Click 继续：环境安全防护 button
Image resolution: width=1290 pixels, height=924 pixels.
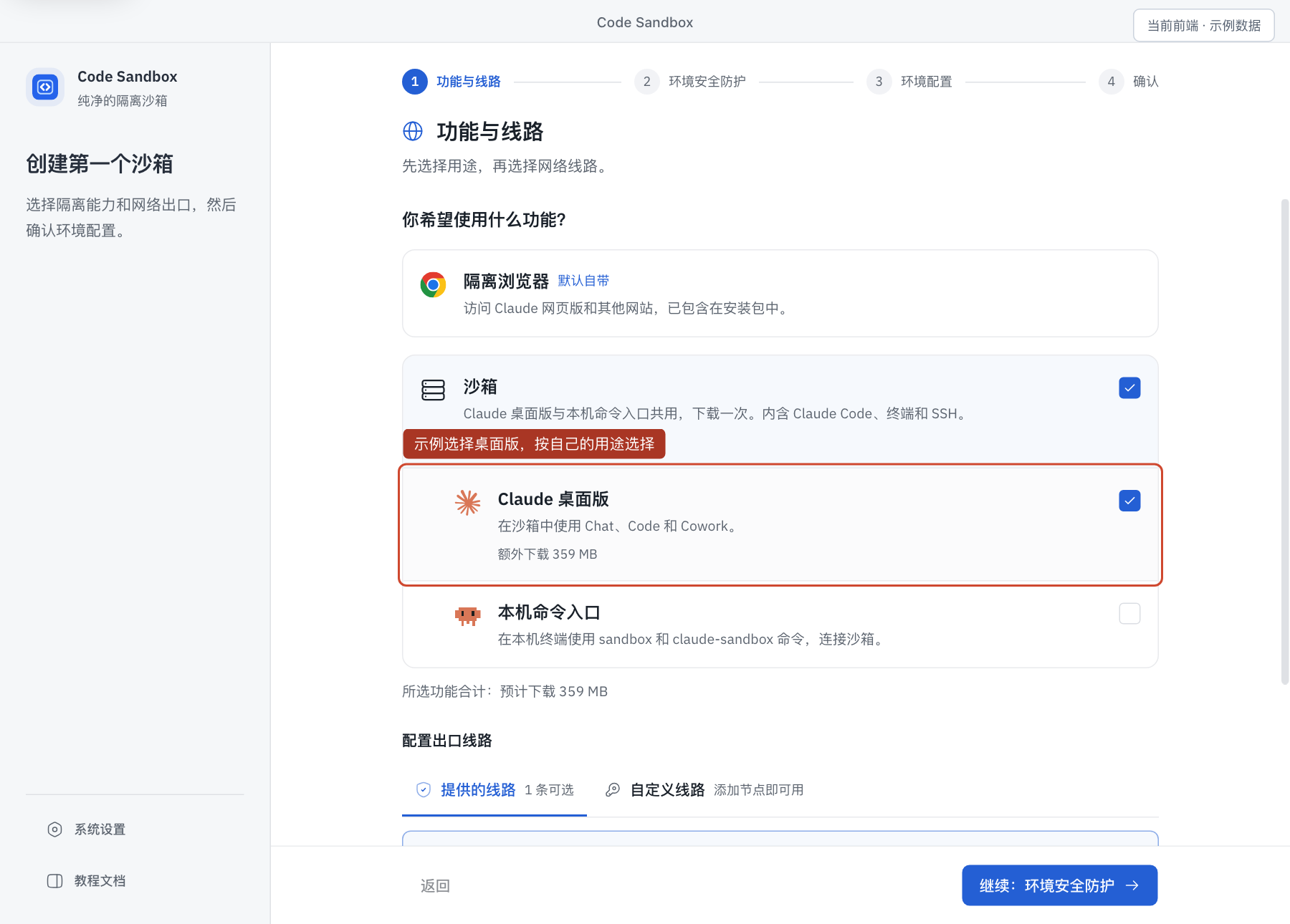1059,885
